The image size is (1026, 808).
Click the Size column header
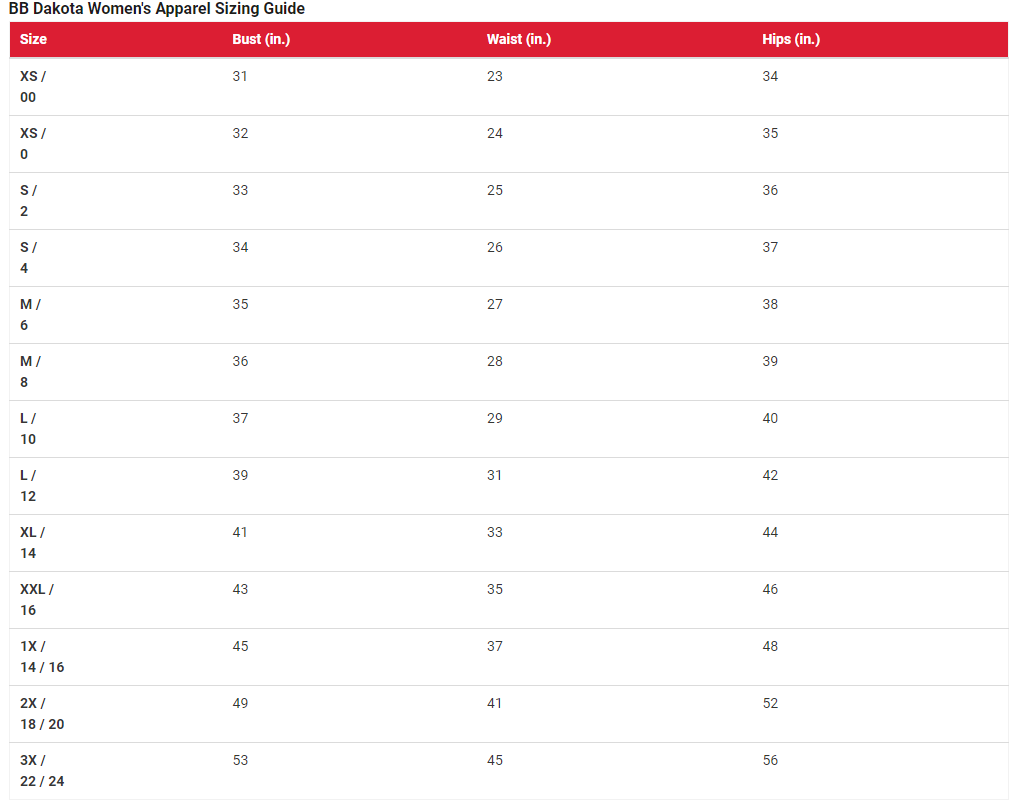click(x=33, y=39)
